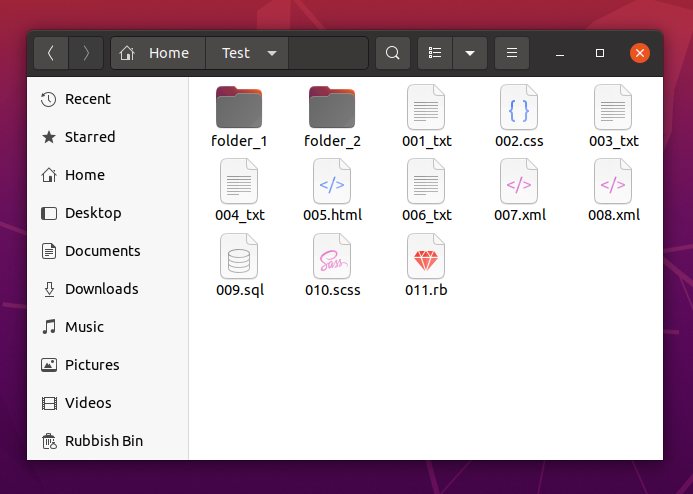
Task: Select the 010.scss Sass icon
Action: pos(332,256)
